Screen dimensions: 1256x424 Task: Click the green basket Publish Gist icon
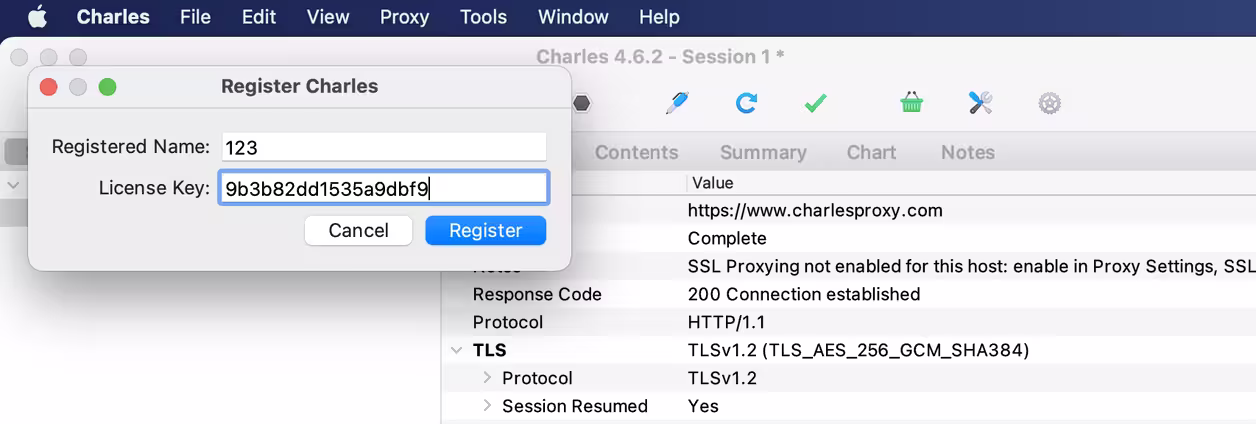[x=911, y=103]
